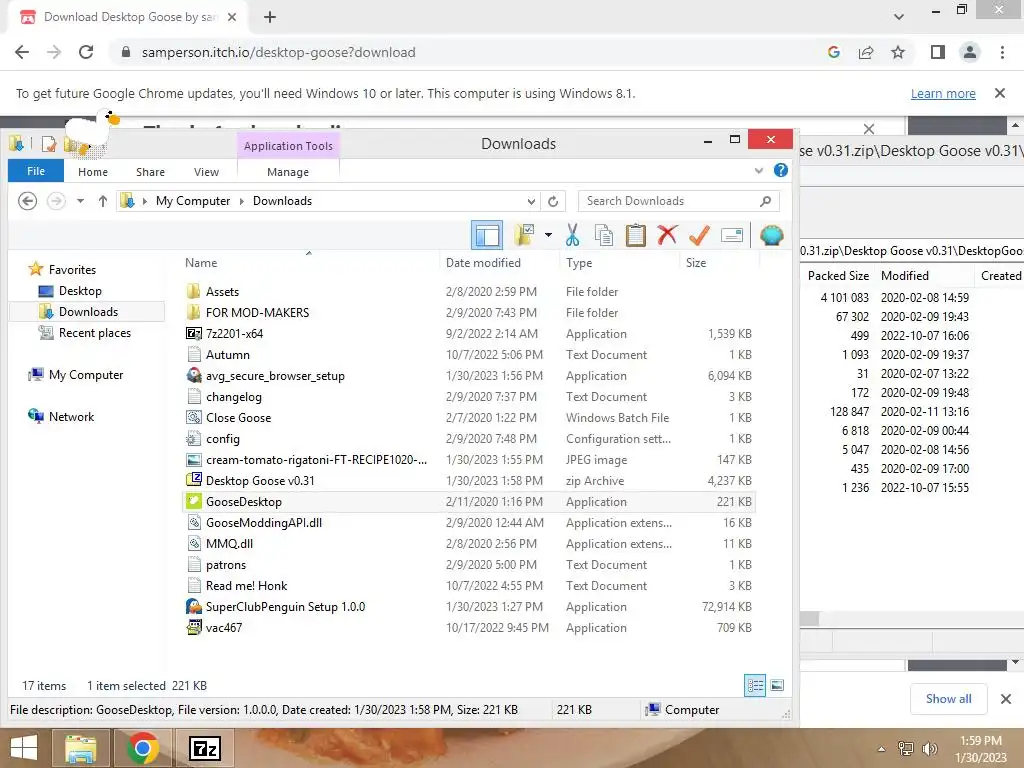Image resolution: width=1024 pixels, height=768 pixels.
Task: Sort files by the Name column
Action: (x=200, y=263)
